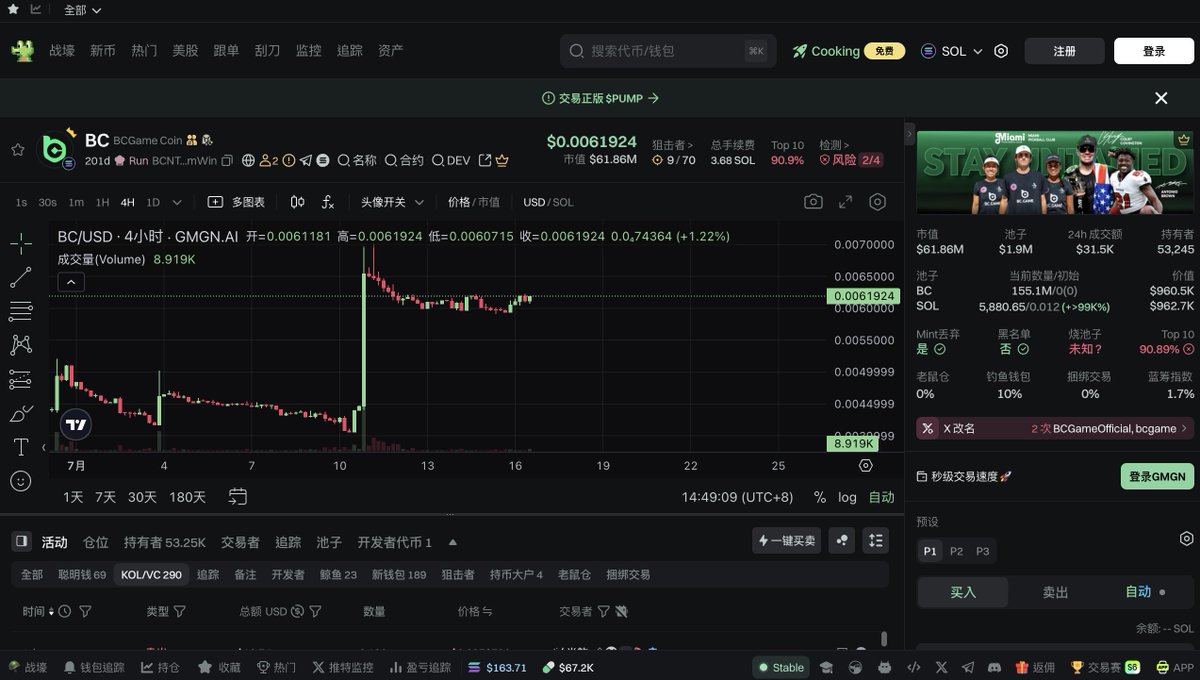Open trade preset settings hexagon icon
This screenshot has width=1200, height=680.
click(x=1186, y=538)
